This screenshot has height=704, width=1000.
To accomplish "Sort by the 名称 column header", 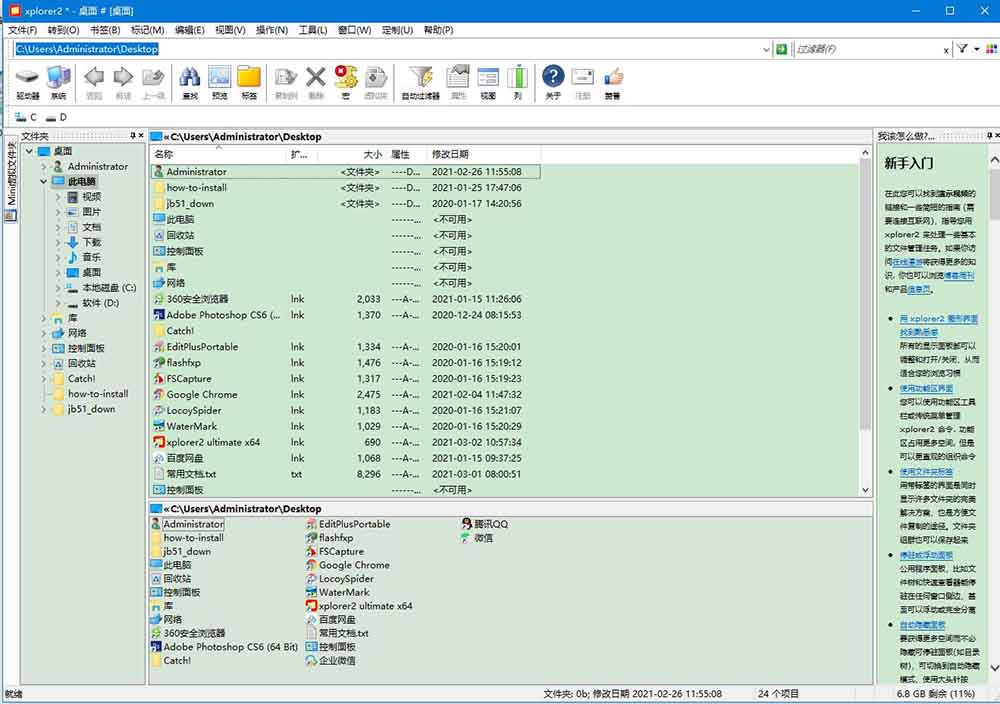I will tap(219, 154).
